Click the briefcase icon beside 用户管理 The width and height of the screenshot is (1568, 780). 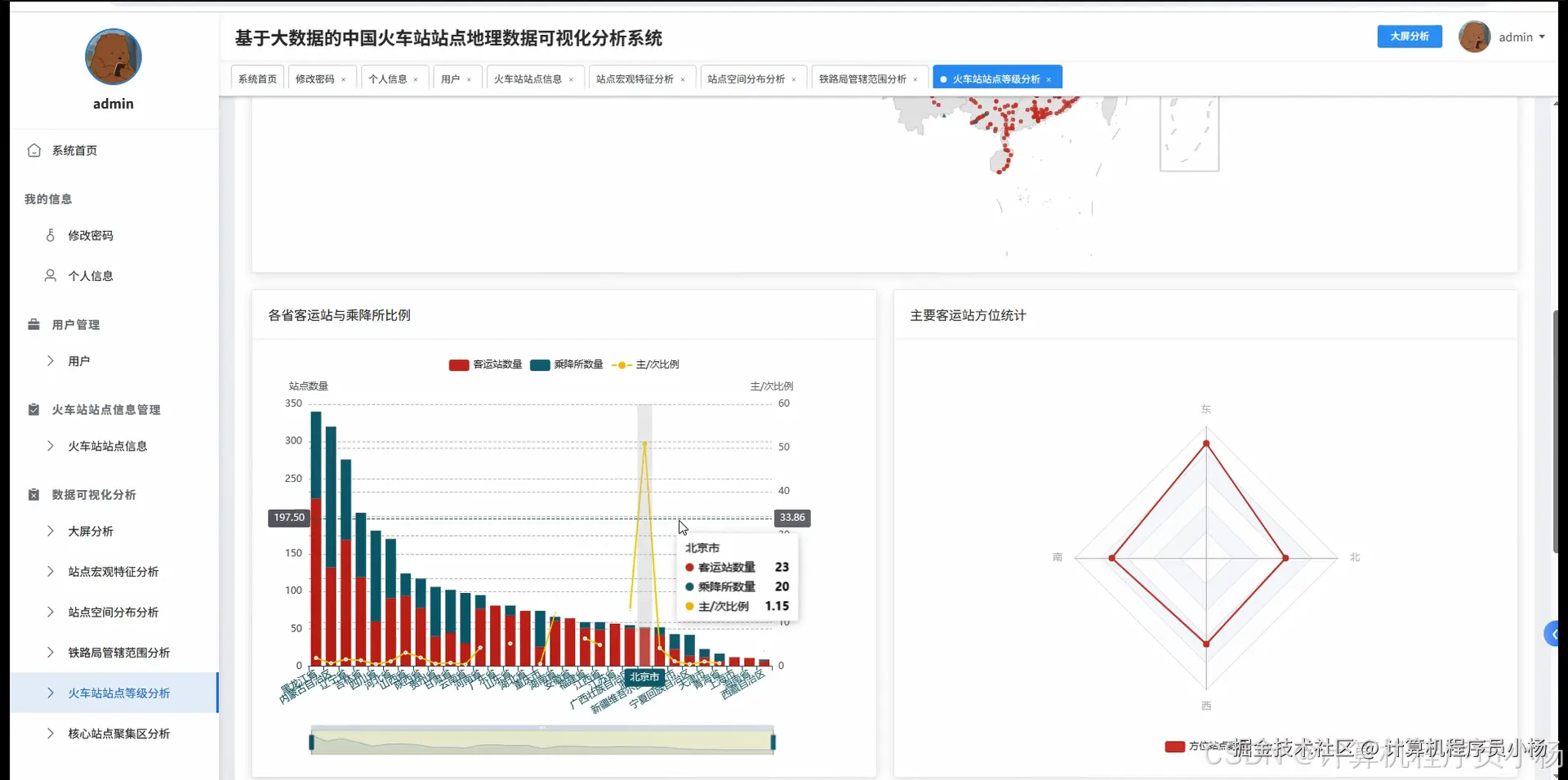click(34, 324)
